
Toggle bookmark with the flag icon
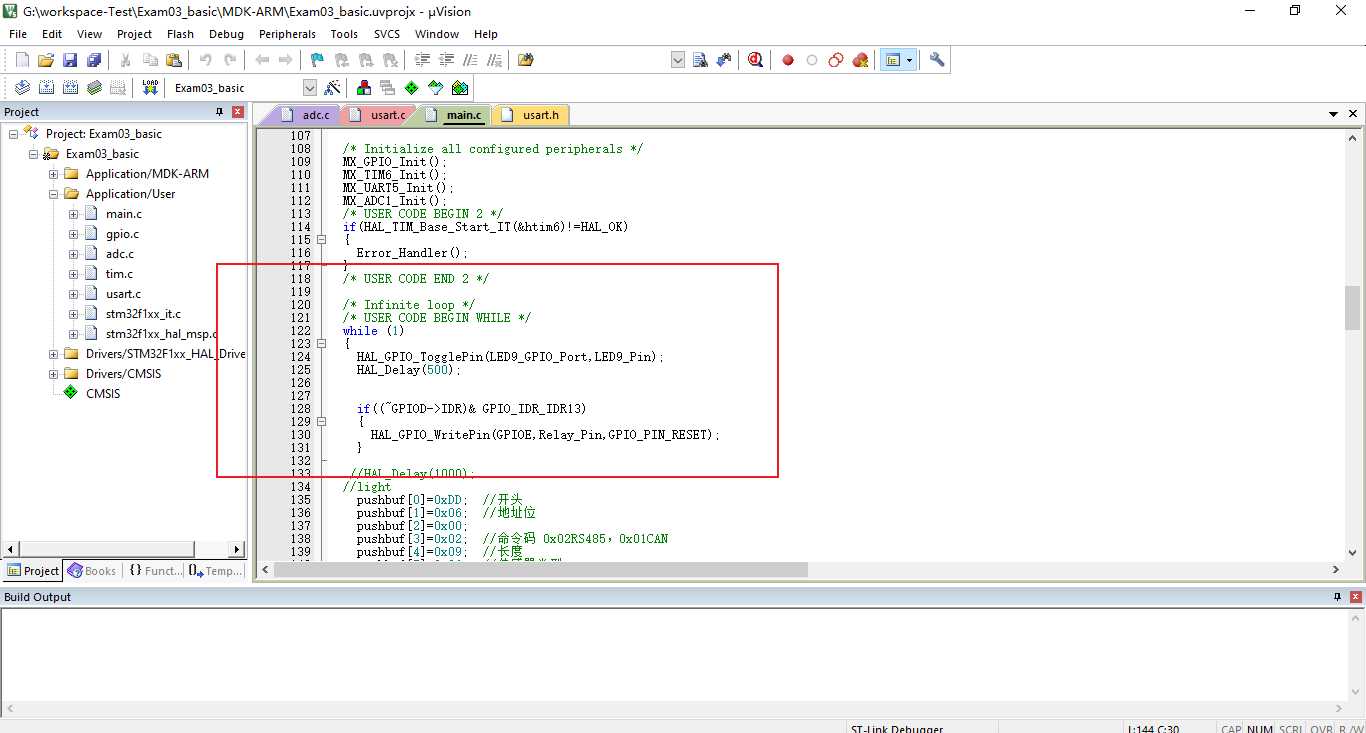click(317, 60)
